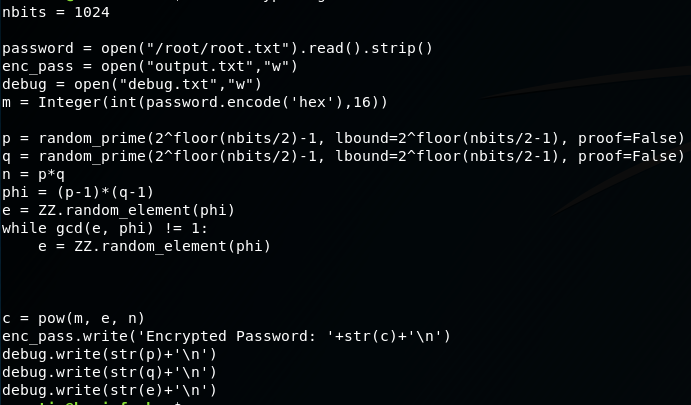Screen dimensions: 691x405
Task: Click the p = random_prime line
Action: pos(343,138)
